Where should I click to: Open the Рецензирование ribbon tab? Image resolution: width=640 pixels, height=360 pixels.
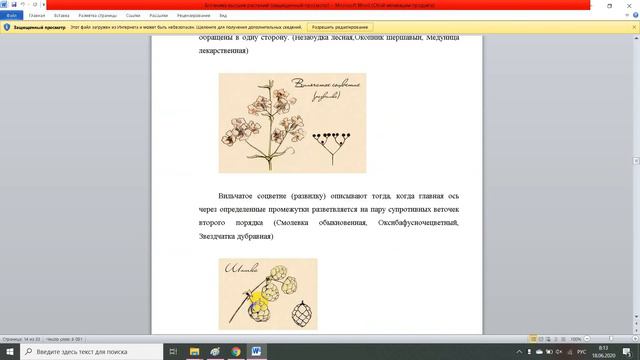tap(193, 16)
